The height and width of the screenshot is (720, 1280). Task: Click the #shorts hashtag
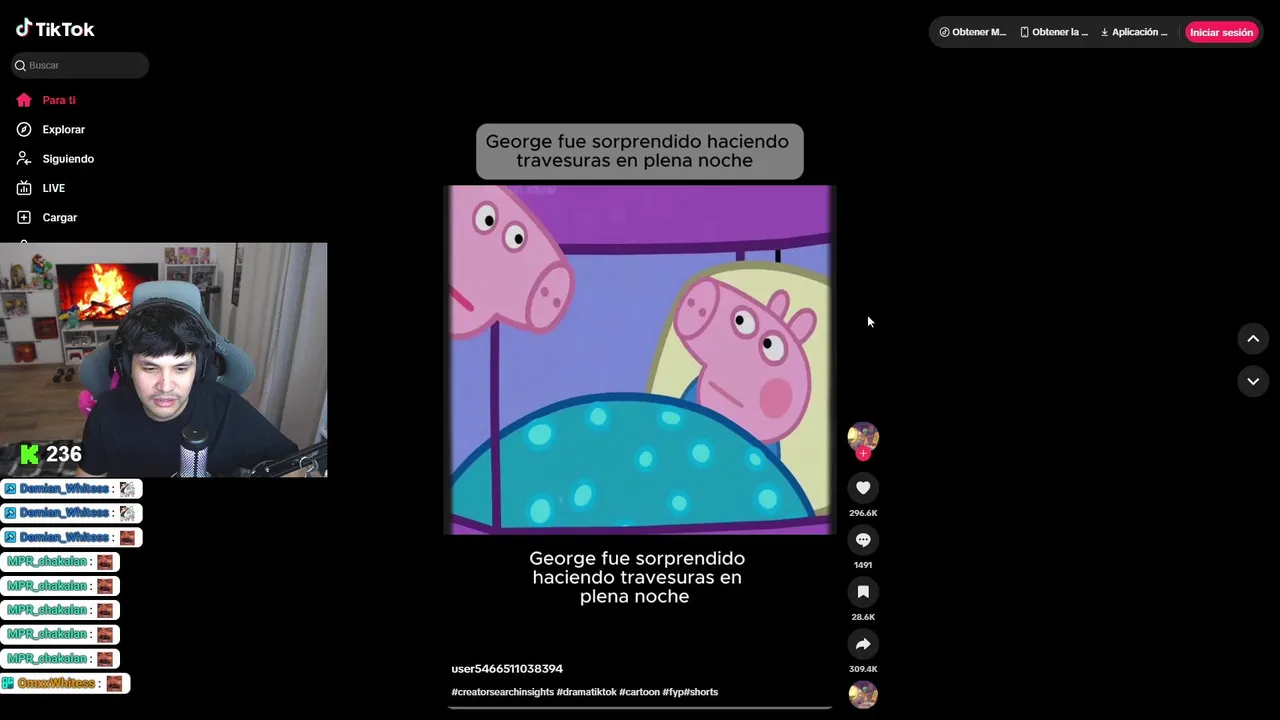tap(701, 692)
